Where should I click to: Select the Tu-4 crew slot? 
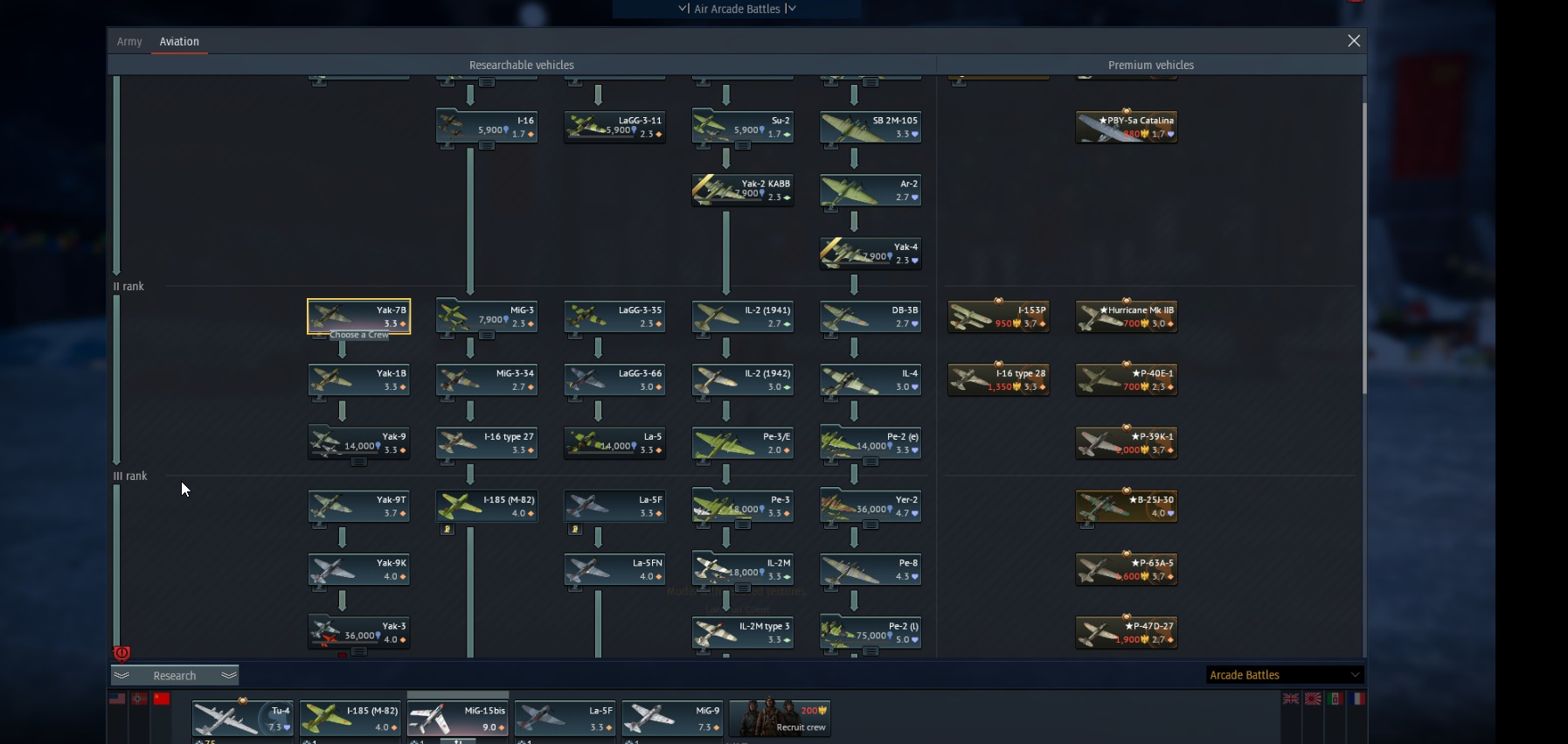[x=243, y=718]
